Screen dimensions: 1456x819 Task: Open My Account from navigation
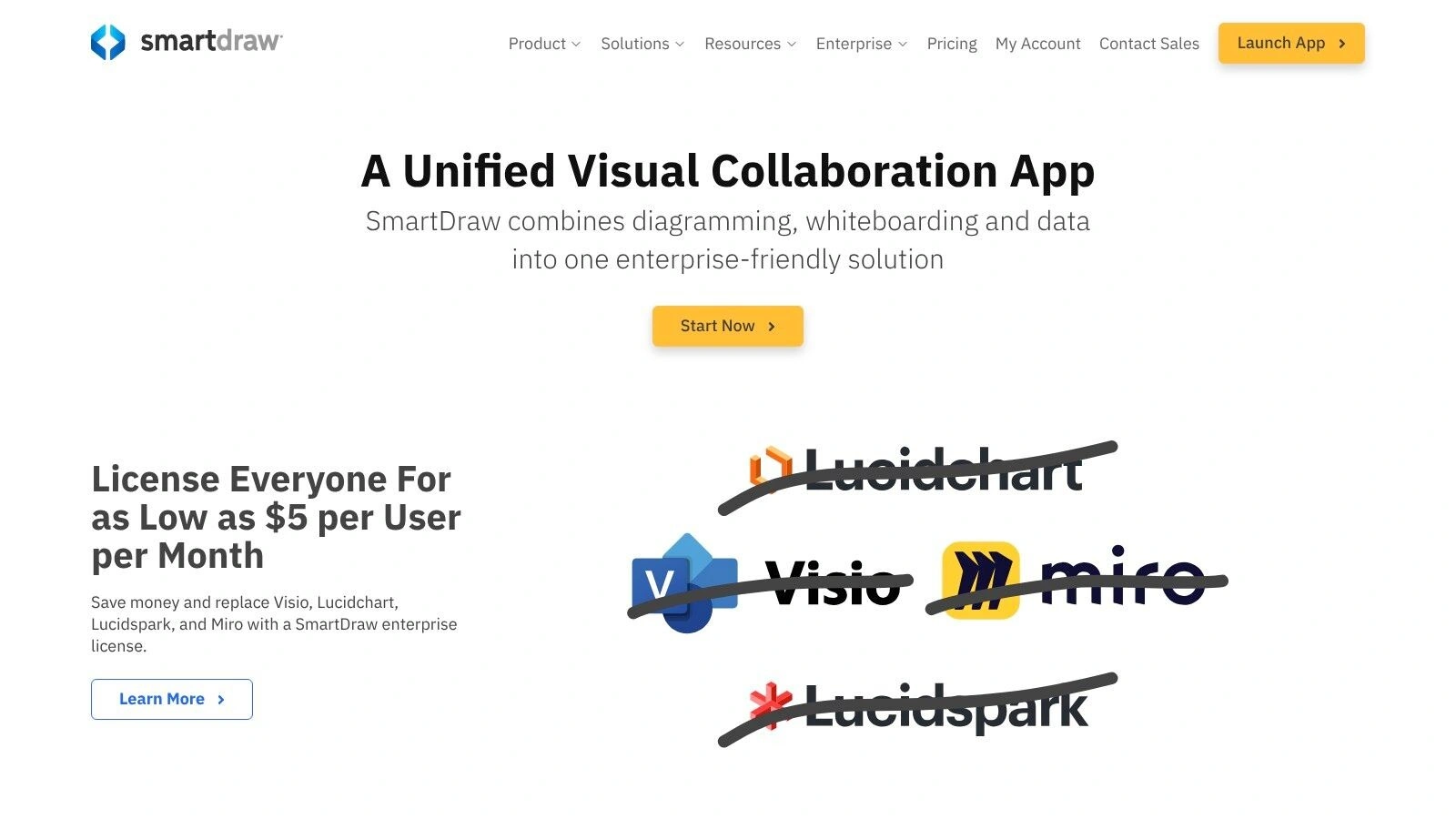(1037, 44)
